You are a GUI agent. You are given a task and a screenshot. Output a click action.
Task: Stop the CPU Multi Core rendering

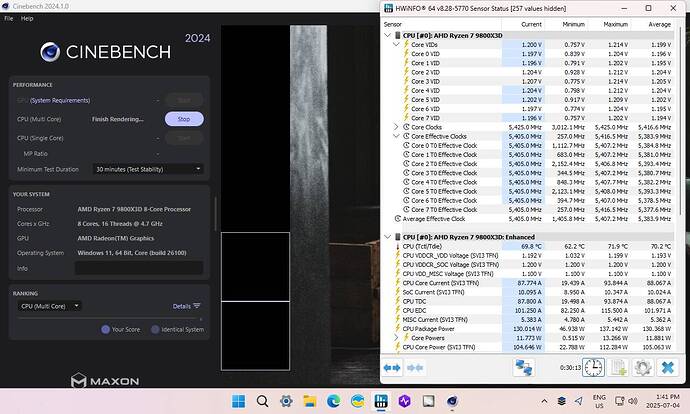(x=184, y=119)
